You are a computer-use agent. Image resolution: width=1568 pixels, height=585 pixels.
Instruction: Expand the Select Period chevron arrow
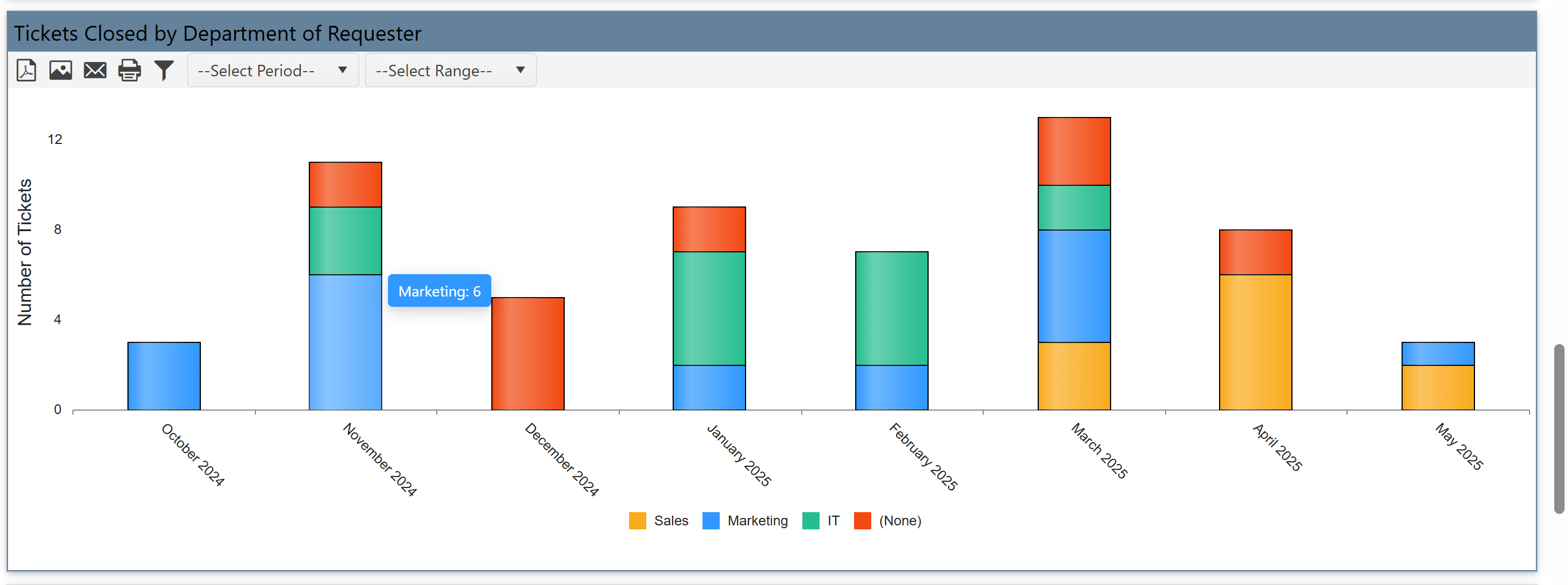343,70
